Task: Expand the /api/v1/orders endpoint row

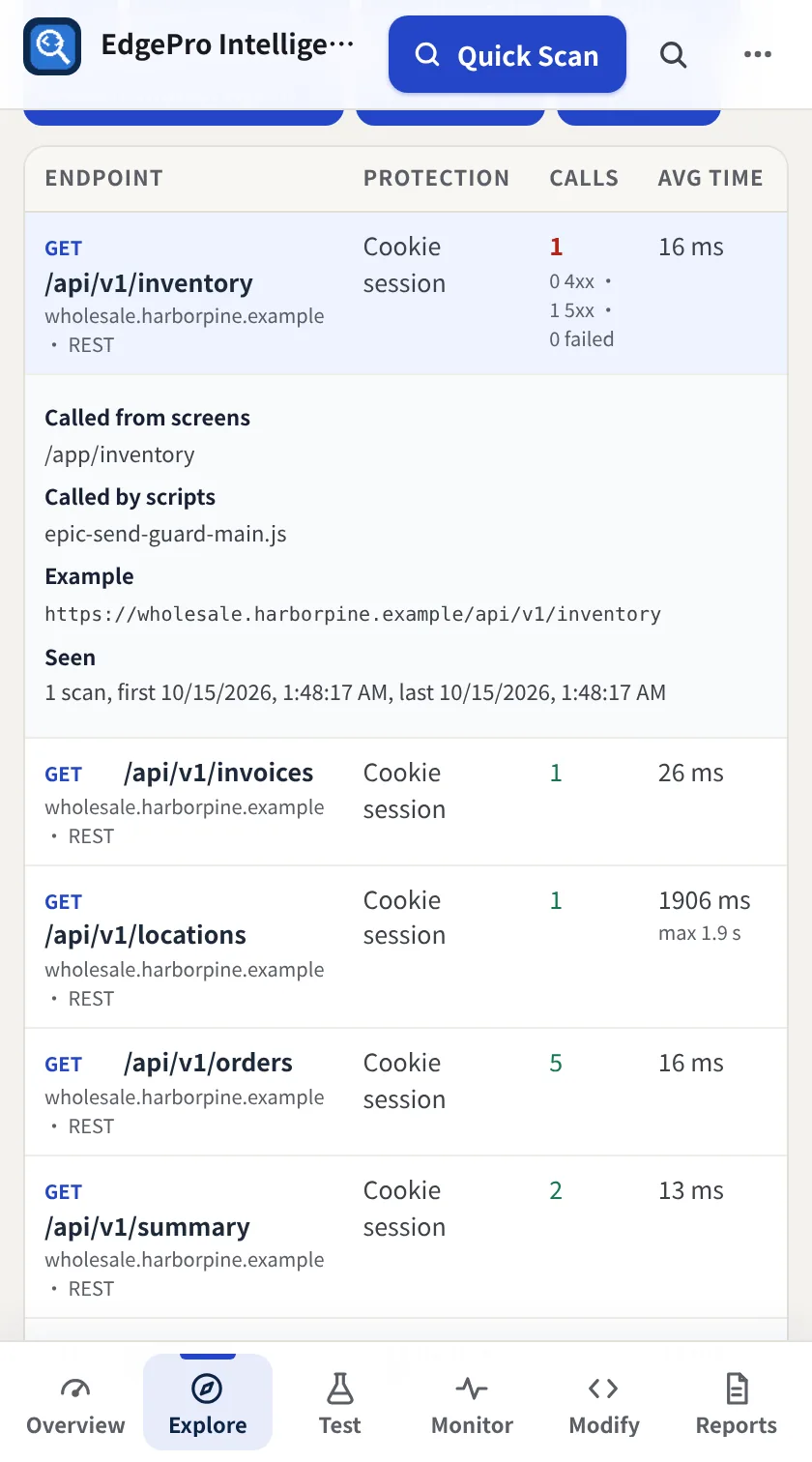Action: coord(406,1092)
